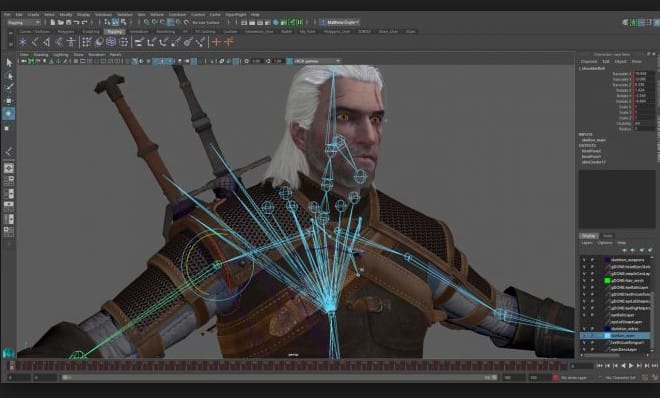Select the arrow Select tool in toolbox
Screen dimensions: 660x398
point(9,63)
